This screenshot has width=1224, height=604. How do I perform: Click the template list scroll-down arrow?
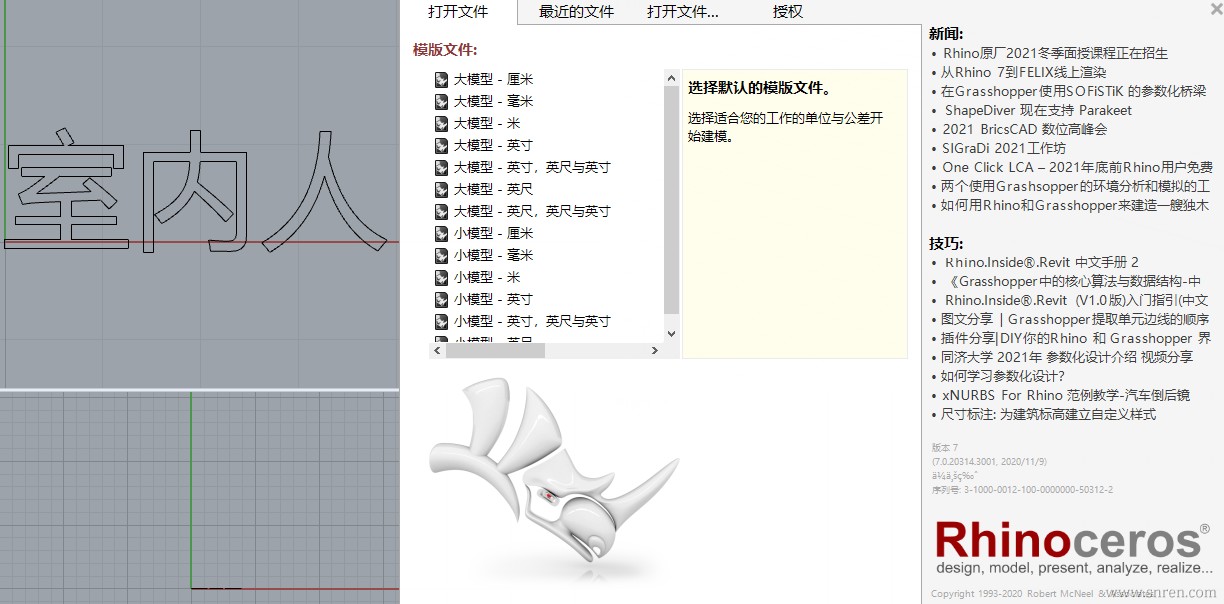pyautogui.click(x=671, y=334)
